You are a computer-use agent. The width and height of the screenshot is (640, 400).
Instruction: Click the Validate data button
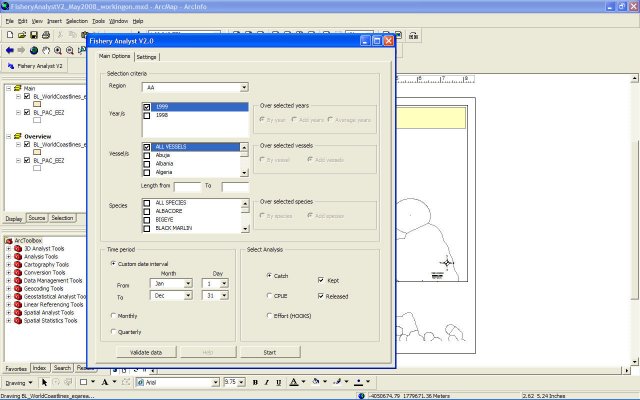pos(146,352)
